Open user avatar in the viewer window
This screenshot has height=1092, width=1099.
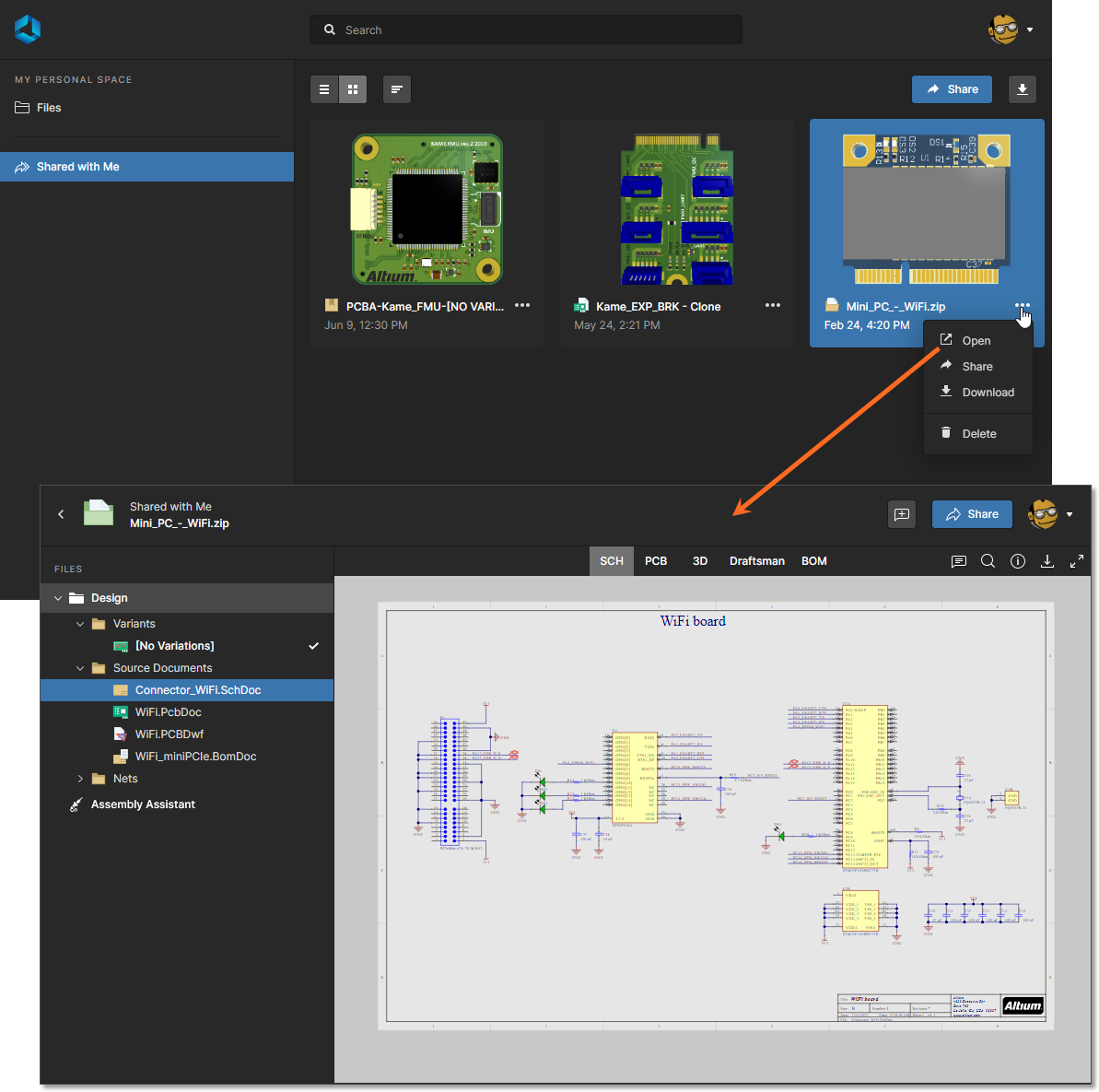[x=1043, y=514]
